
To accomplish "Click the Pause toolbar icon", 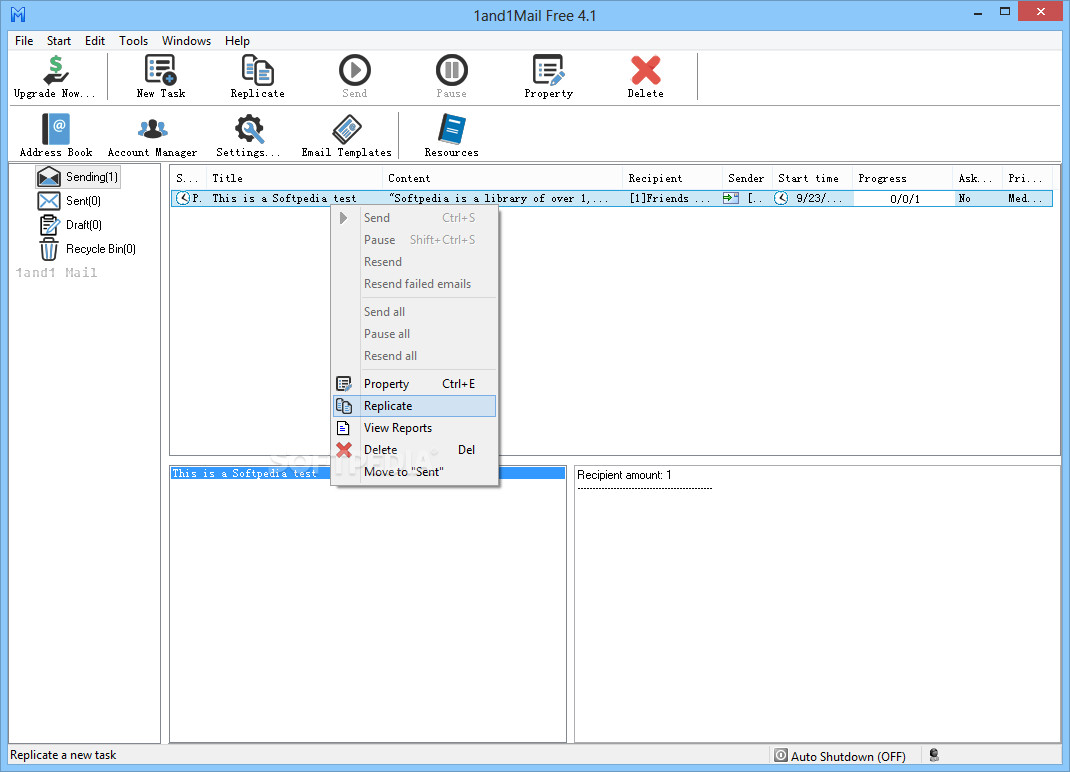I will (452, 77).
